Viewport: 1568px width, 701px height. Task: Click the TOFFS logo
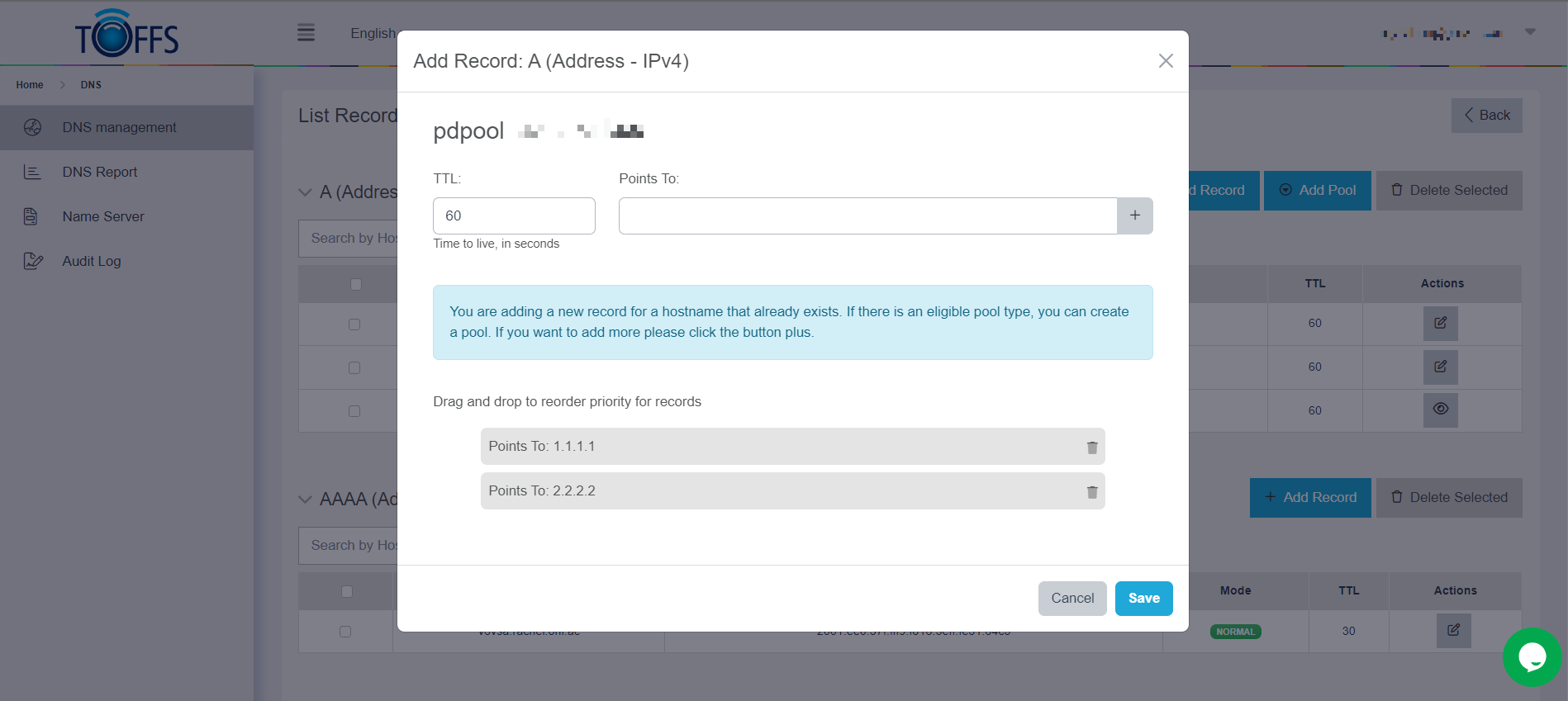click(x=126, y=34)
